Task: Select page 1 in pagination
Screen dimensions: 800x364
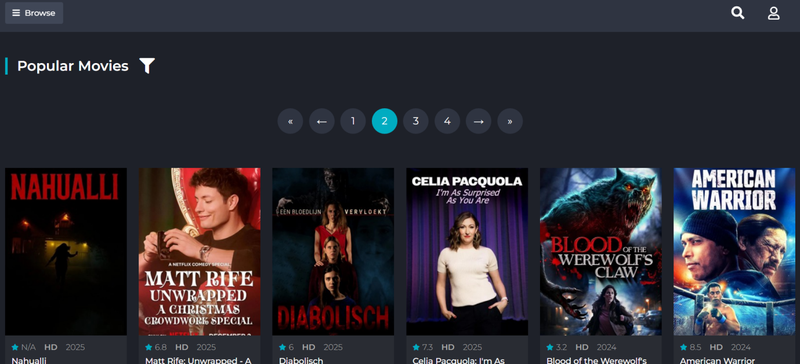Action: 353,121
